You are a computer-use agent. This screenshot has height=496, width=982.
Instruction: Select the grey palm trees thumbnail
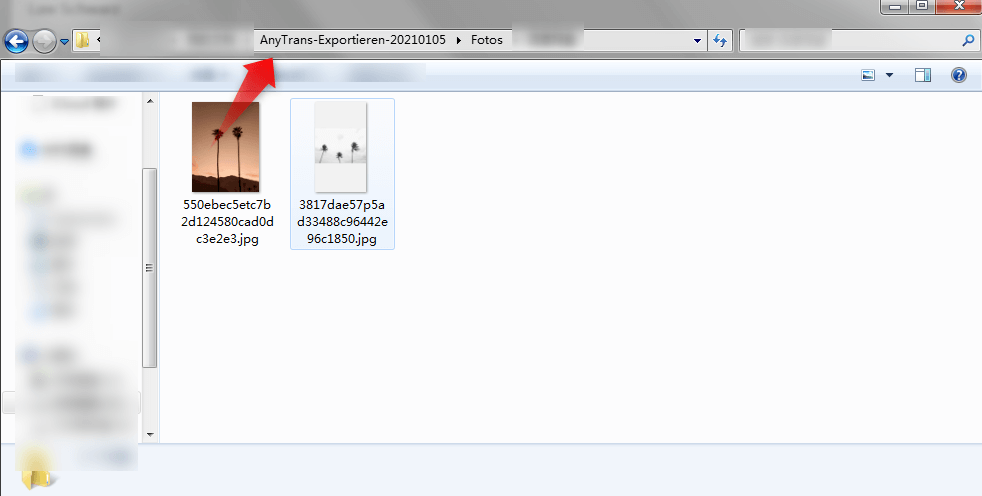tap(340, 147)
